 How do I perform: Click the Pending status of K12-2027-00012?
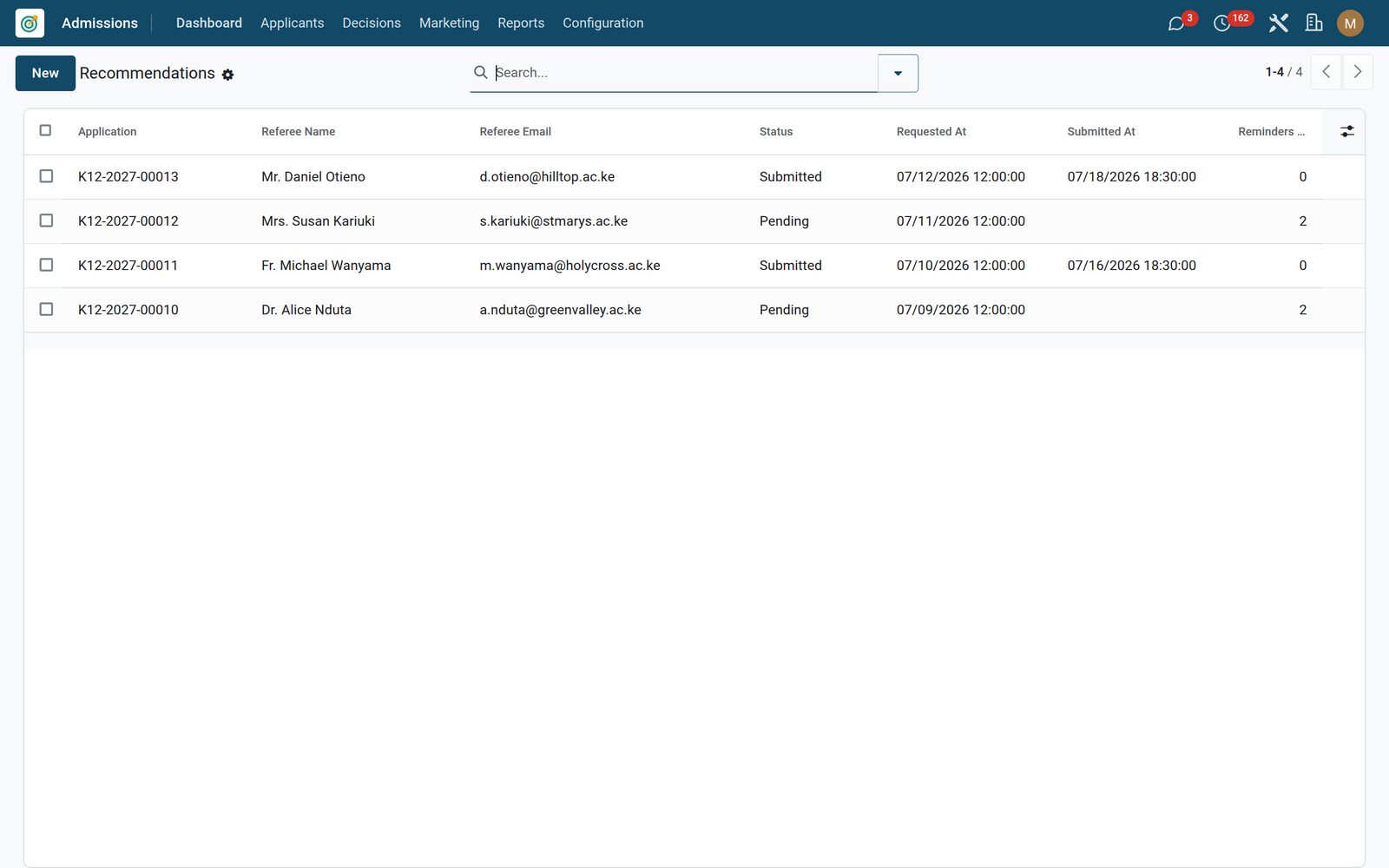[x=784, y=221]
